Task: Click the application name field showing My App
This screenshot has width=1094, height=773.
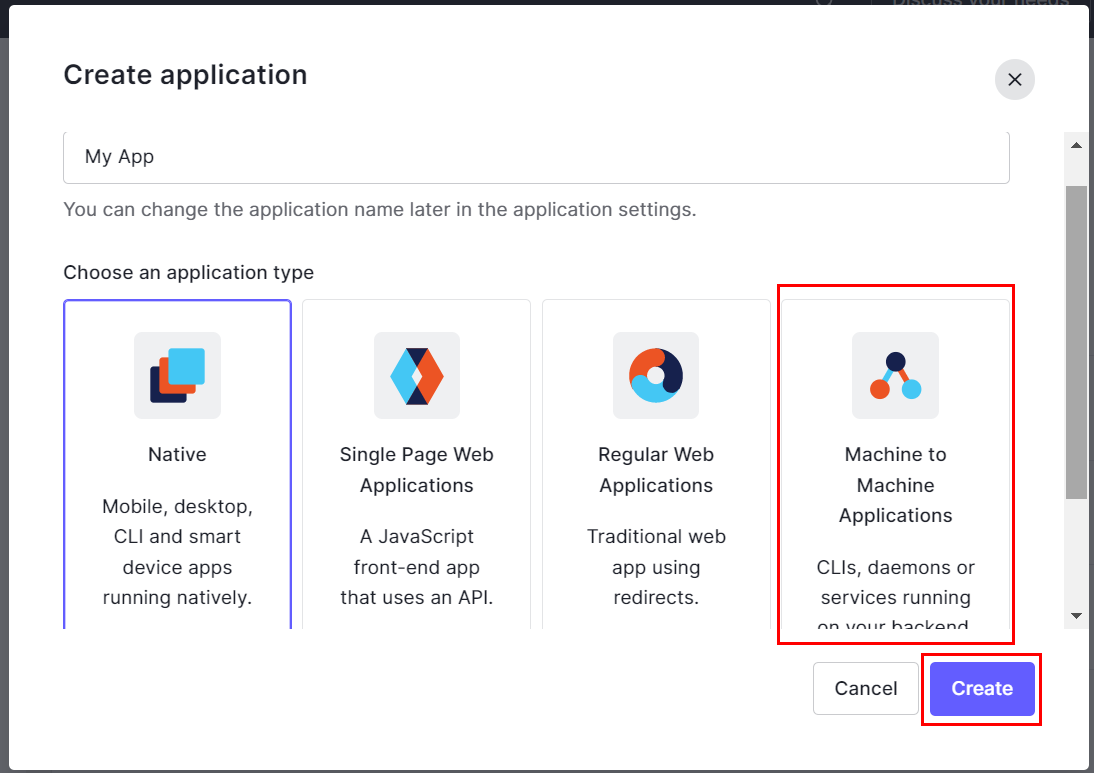Action: 537,156
